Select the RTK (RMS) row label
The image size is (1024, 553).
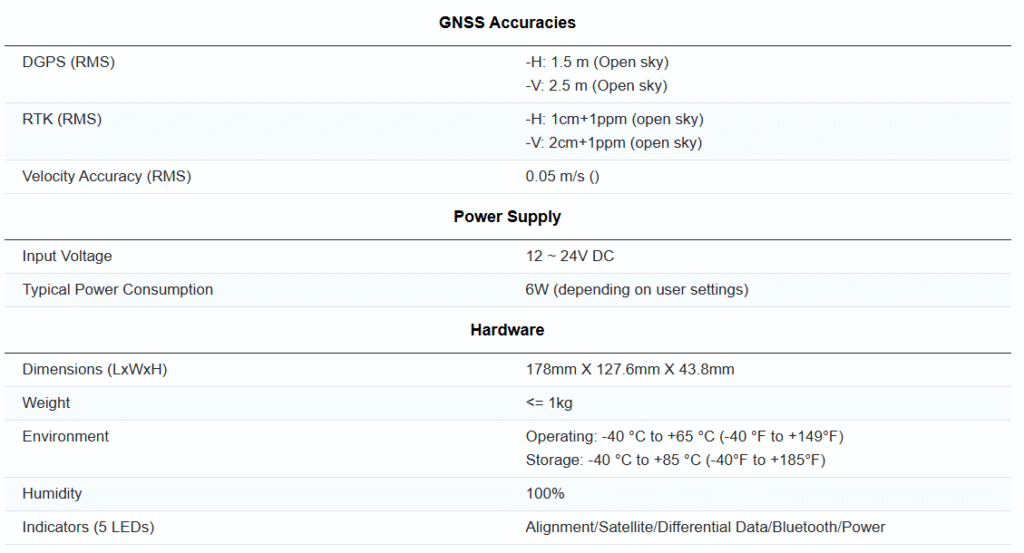pyautogui.click(x=62, y=119)
